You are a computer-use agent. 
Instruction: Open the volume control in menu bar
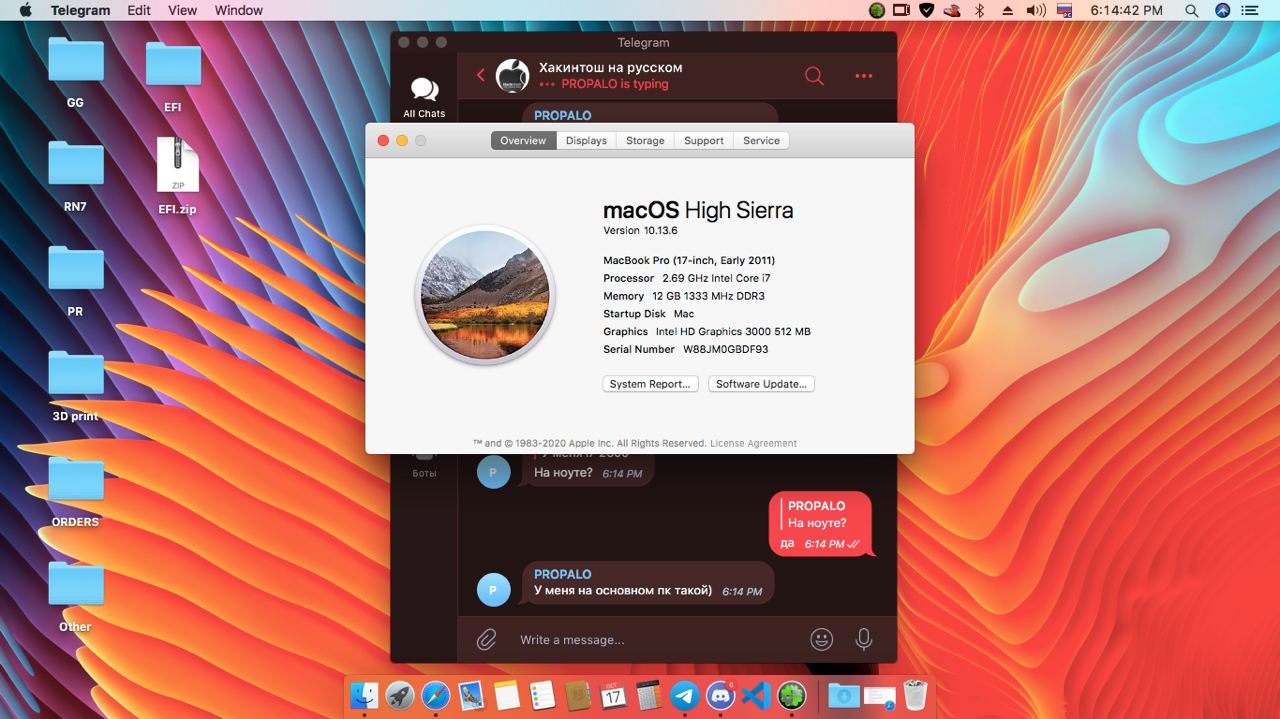pos(1036,10)
